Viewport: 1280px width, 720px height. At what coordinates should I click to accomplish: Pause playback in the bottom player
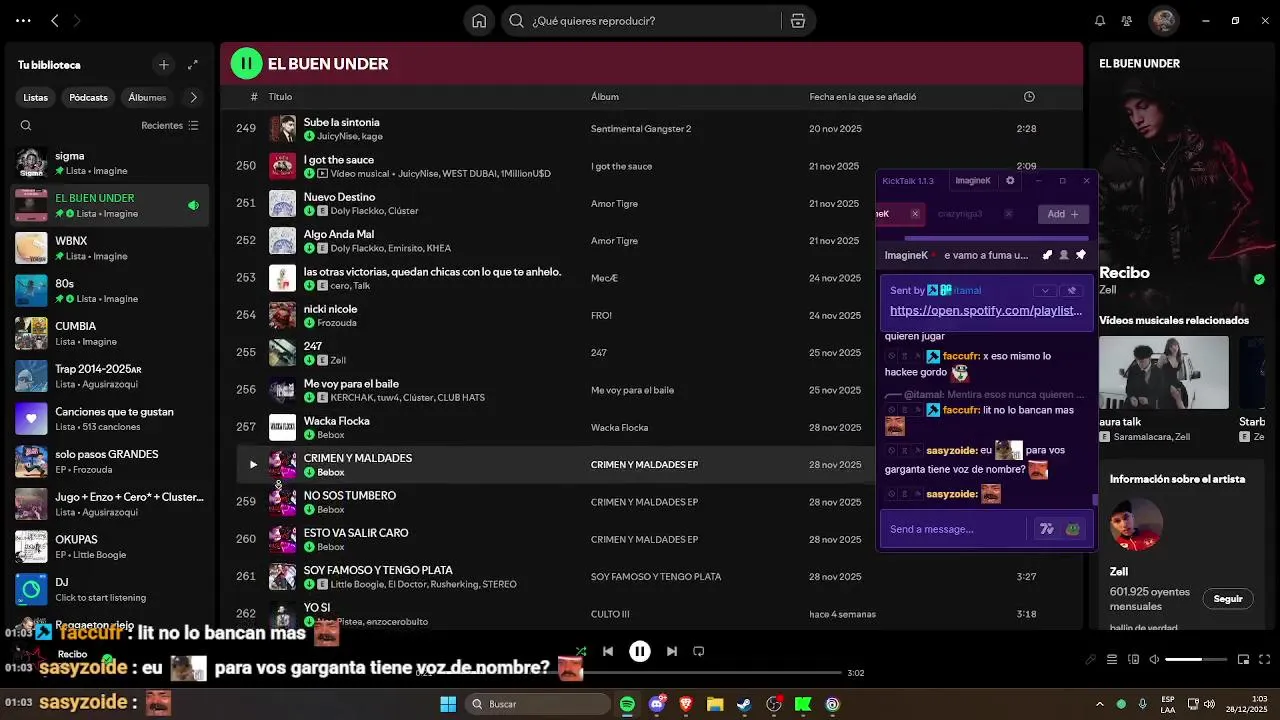tap(640, 652)
